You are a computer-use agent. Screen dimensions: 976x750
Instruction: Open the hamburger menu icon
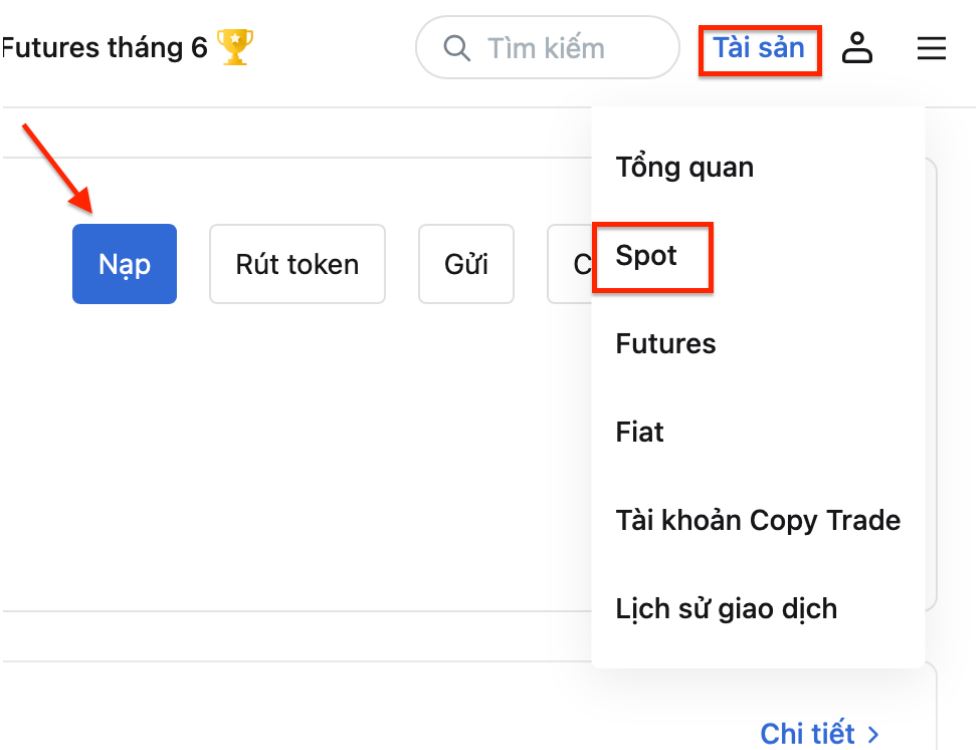pyautogui.click(x=932, y=48)
